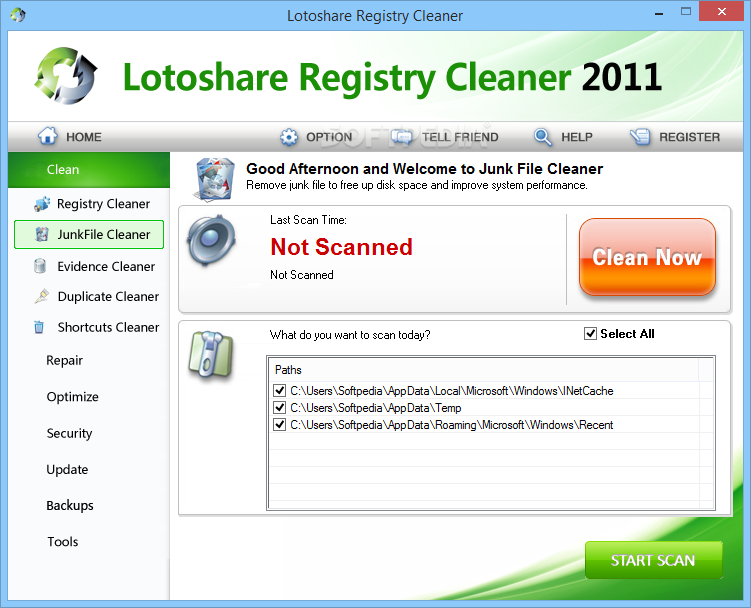Expand the Tools section

[62, 541]
